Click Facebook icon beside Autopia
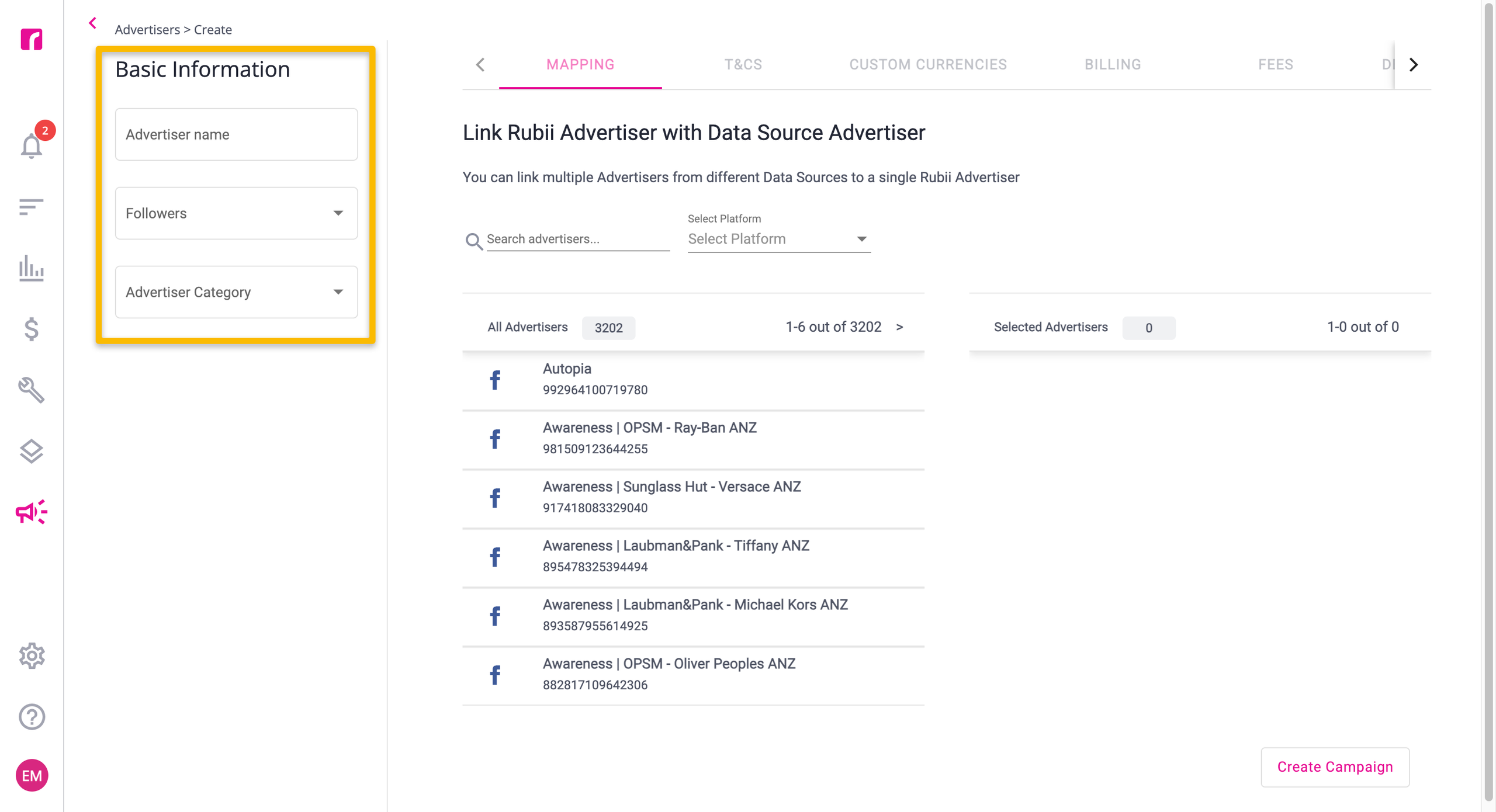 [495, 380]
